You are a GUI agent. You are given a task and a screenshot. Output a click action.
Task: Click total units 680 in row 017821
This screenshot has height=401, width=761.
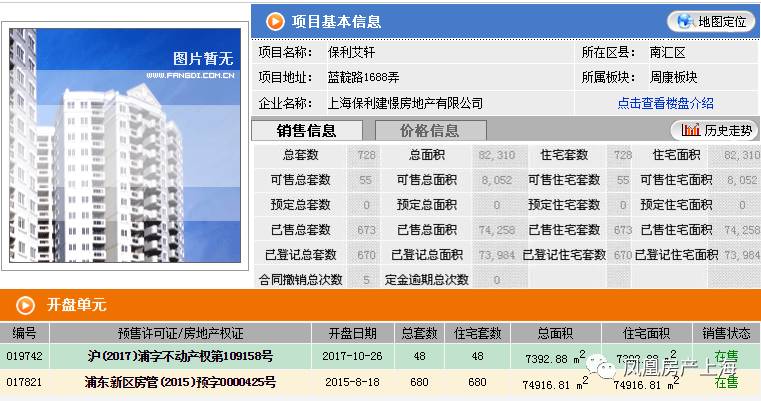419,382
